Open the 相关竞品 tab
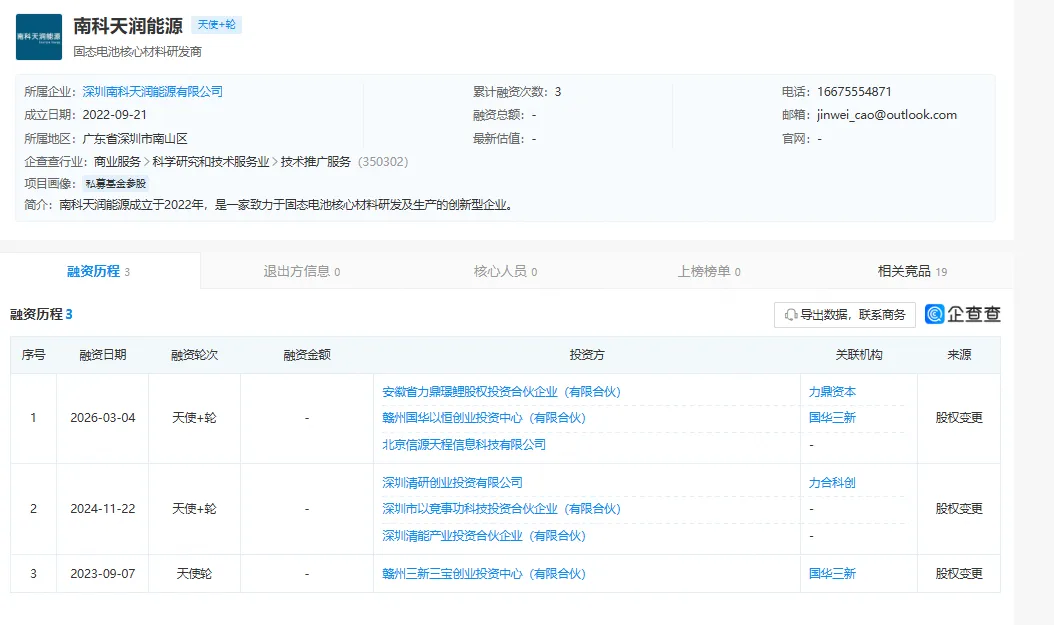Viewport: 1054px width, 625px height. coord(912,272)
